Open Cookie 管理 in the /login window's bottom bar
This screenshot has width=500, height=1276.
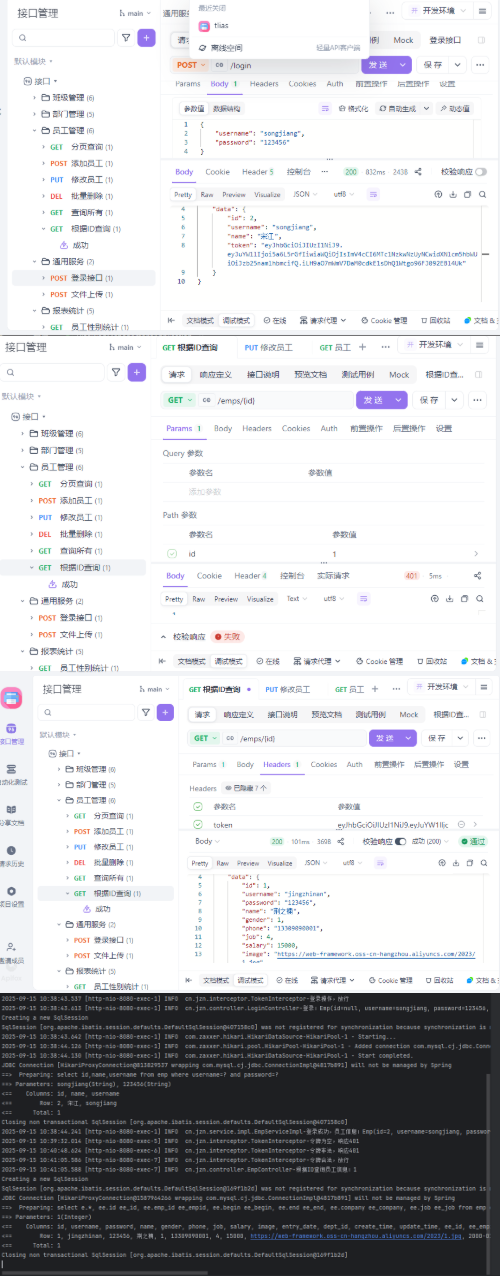[385, 321]
